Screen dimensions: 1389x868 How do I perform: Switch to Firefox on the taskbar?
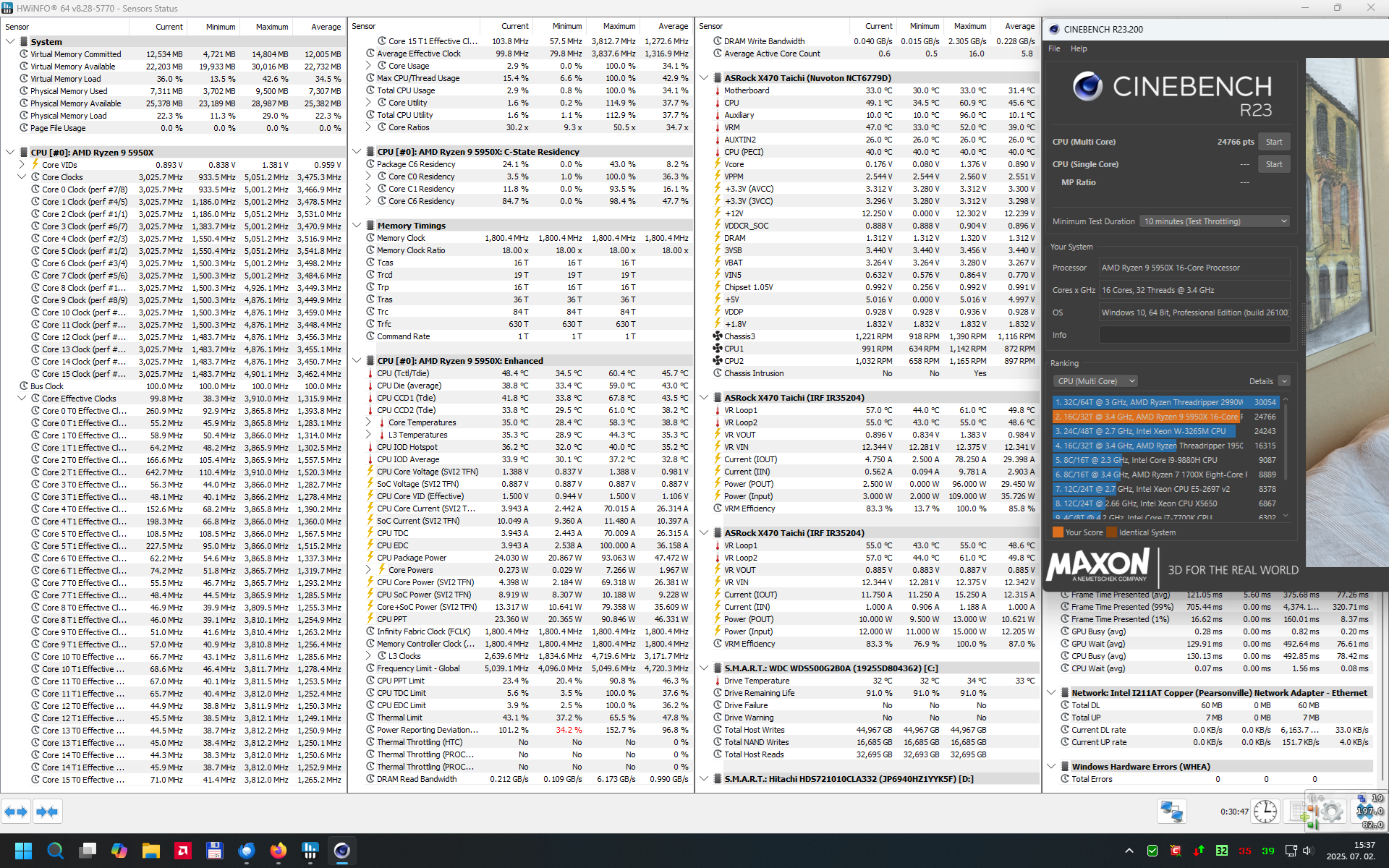[279, 851]
